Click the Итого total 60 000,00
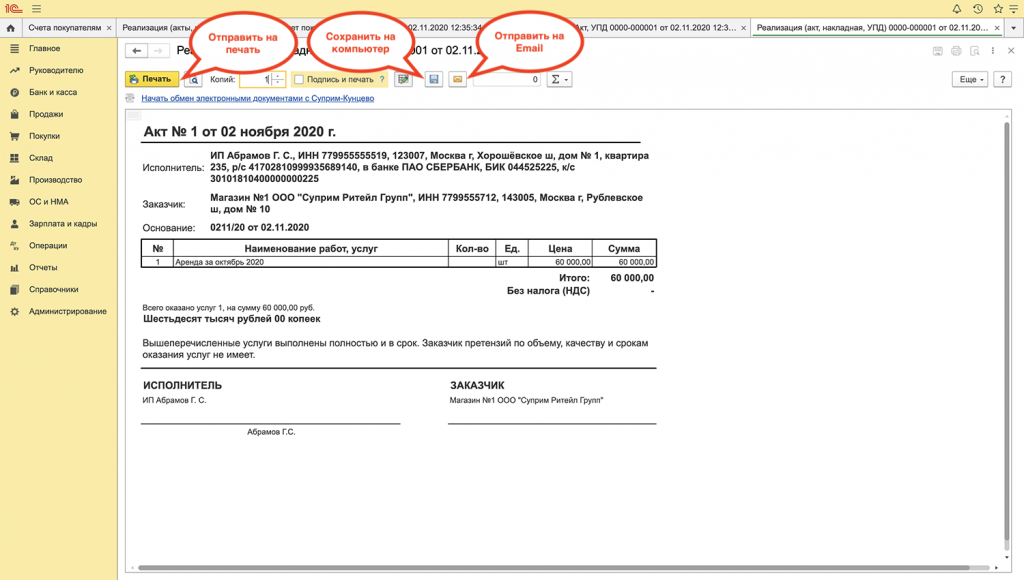Viewport: 1024px width, 580px height. click(x=632, y=278)
